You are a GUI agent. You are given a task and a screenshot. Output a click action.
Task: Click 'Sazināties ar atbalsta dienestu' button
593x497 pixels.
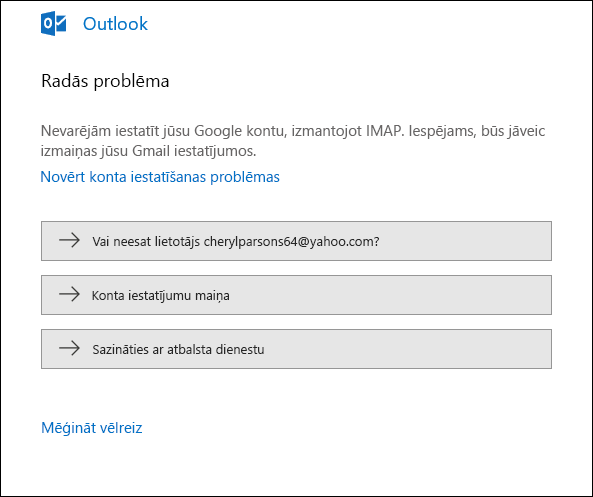(296, 349)
